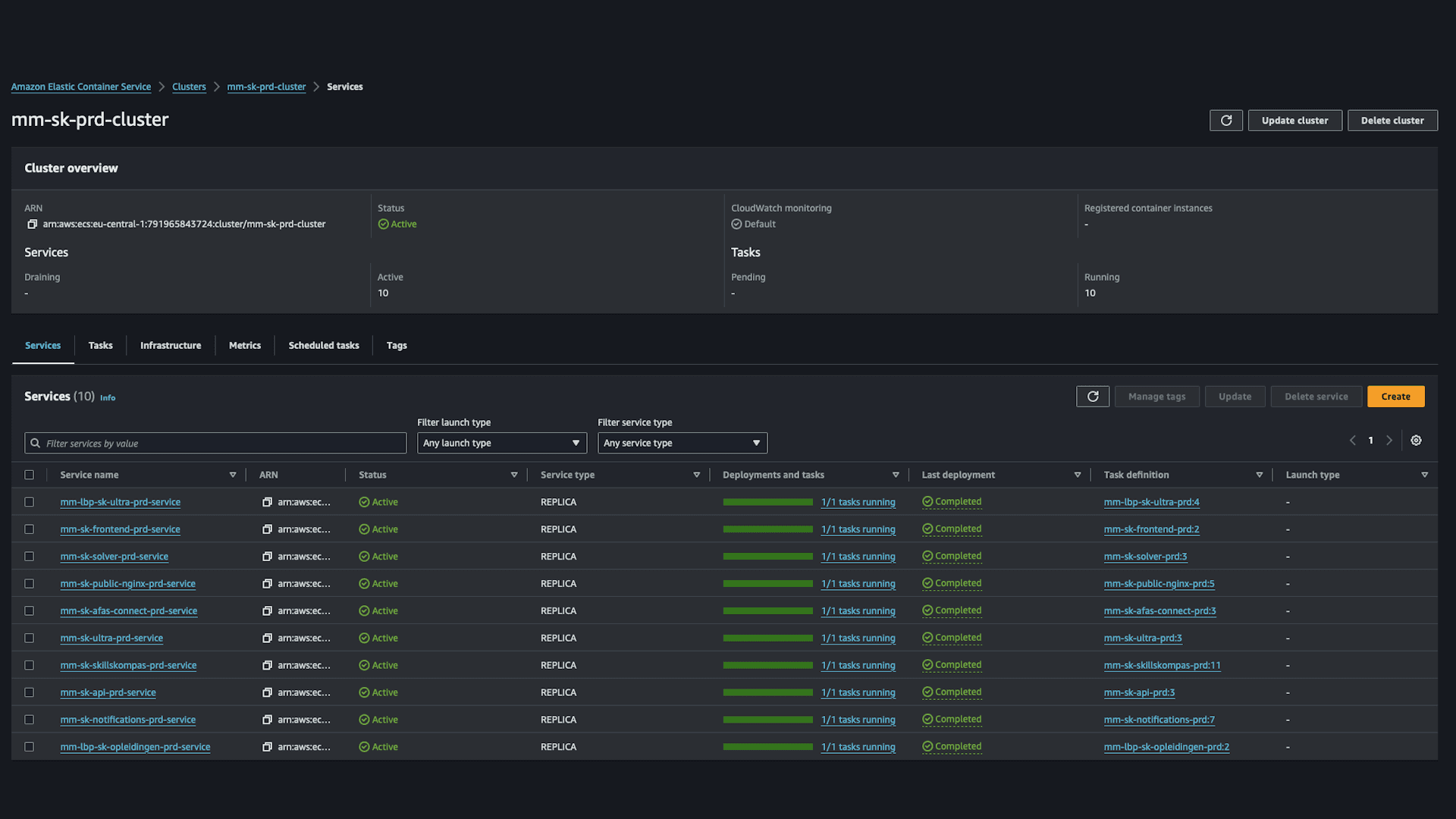Check the mm-sk-solver-prd-service row
The width and height of the screenshot is (1456, 819).
tap(30, 557)
